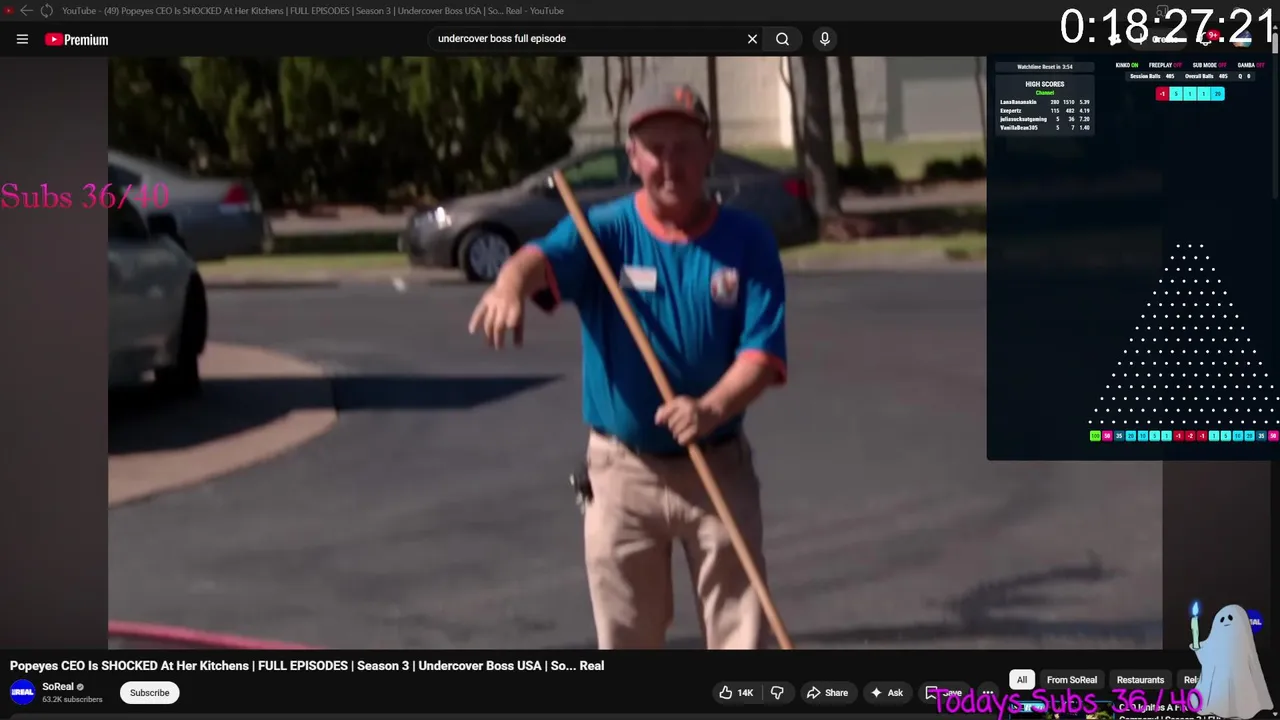Click the 'Session Balls 405' counter
1280x720 pixels.
tap(1152, 76)
